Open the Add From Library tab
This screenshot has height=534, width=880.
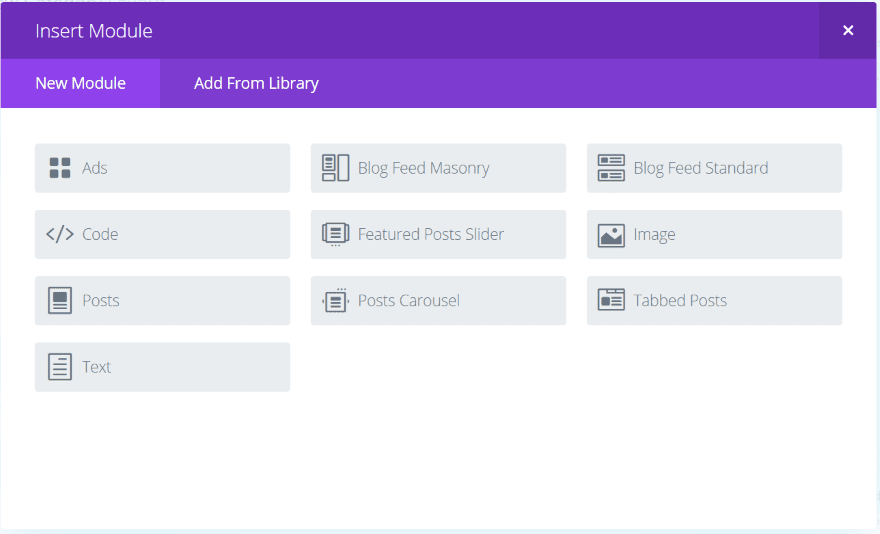point(256,83)
